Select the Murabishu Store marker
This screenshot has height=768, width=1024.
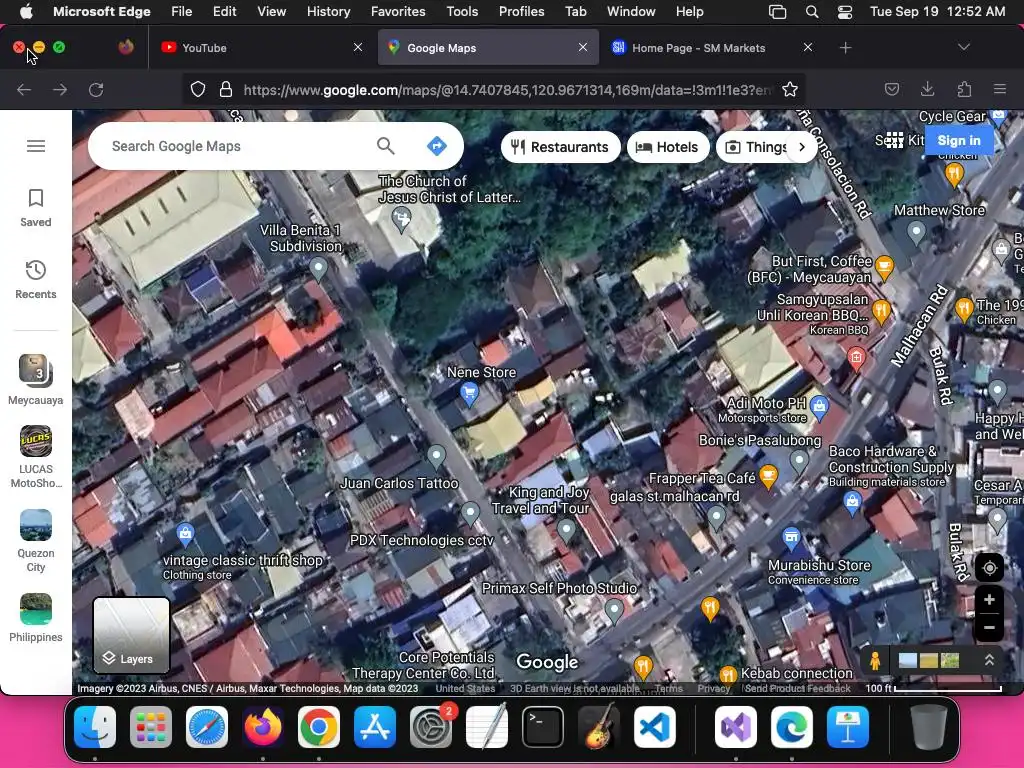791,538
